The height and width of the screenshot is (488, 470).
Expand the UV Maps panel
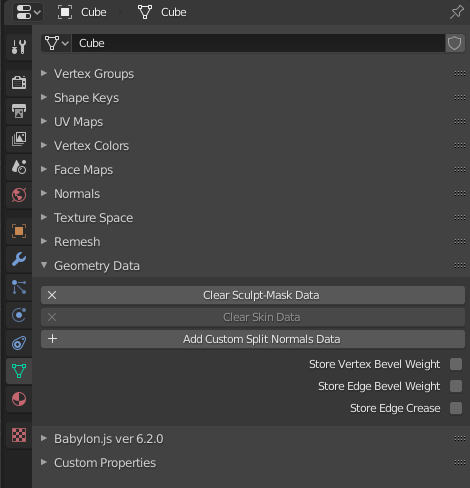44,121
